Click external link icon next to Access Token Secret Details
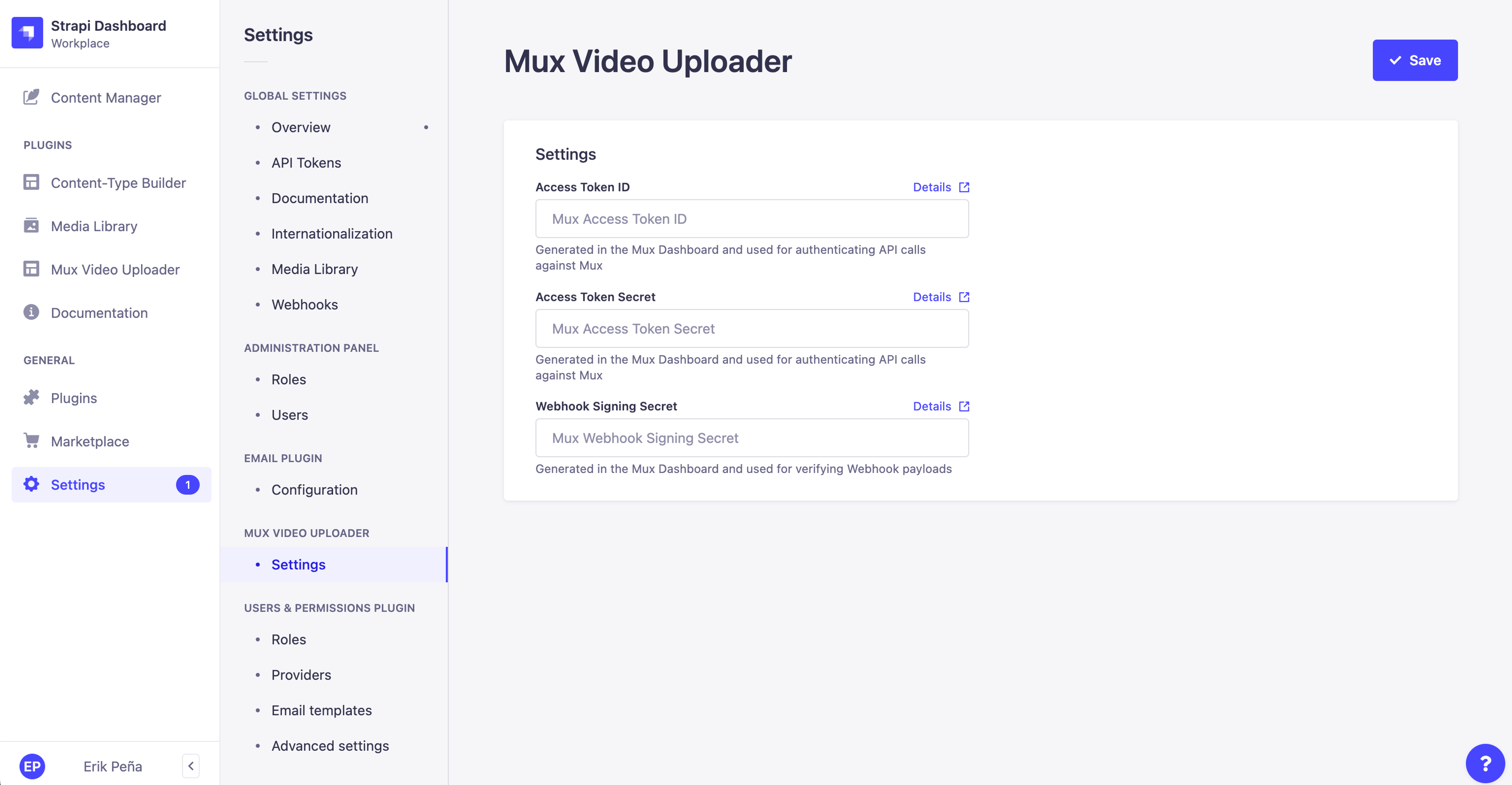Image resolution: width=1512 pixels, height=785 pixels. (x=964, y=297)
